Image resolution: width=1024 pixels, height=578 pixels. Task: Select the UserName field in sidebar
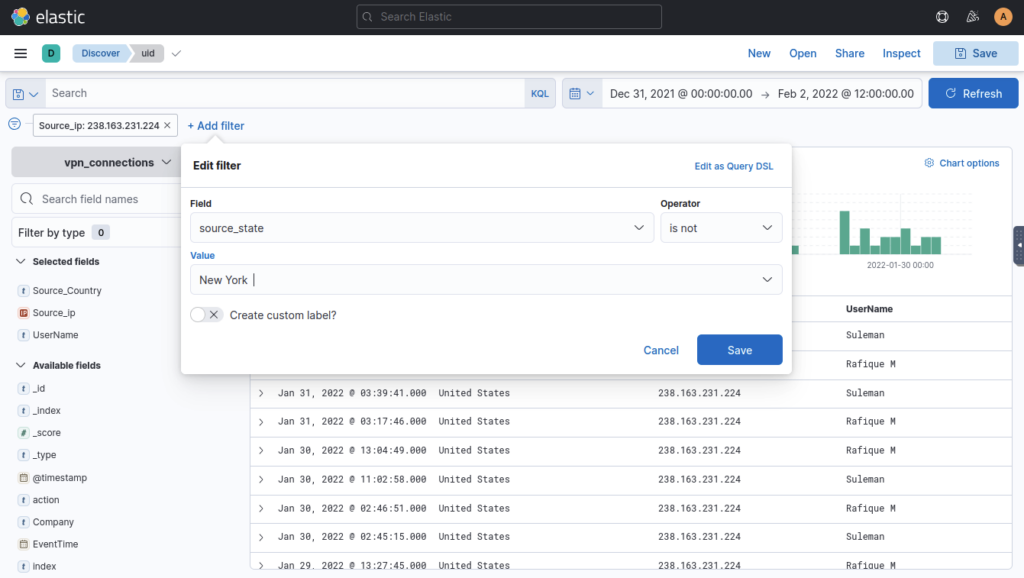click(56, 335)
